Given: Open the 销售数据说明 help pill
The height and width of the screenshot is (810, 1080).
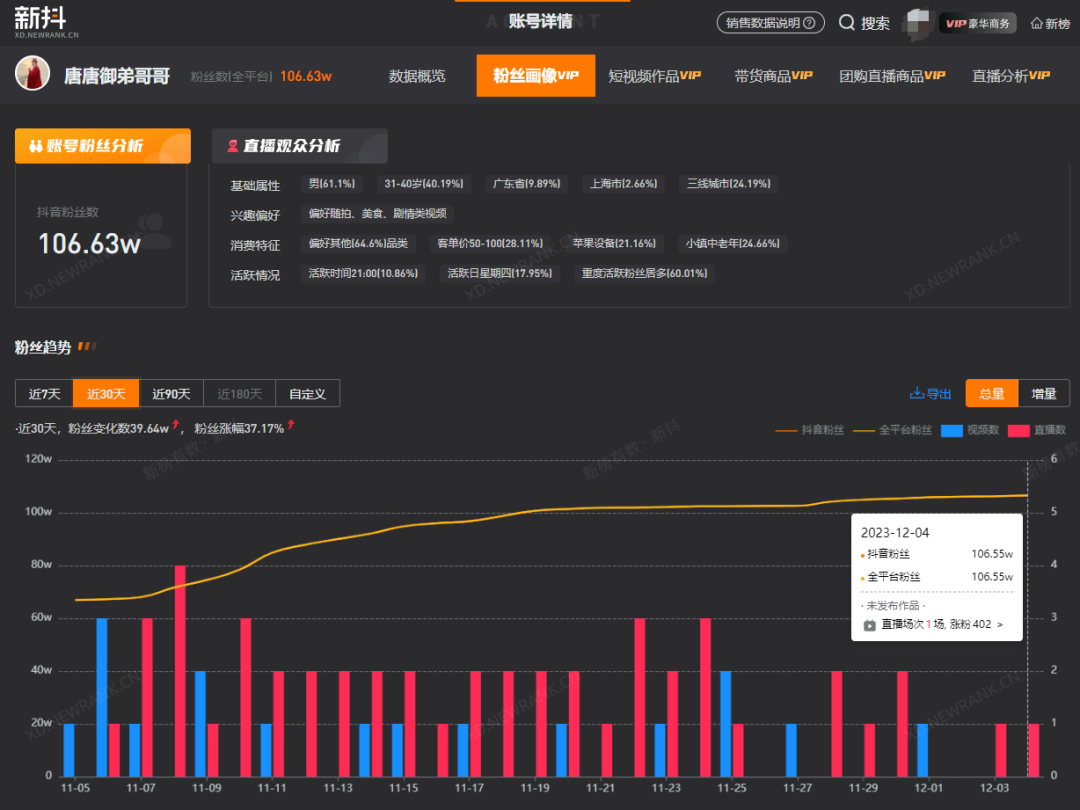Looking at the screenshot, I should [x=770, y=22].
